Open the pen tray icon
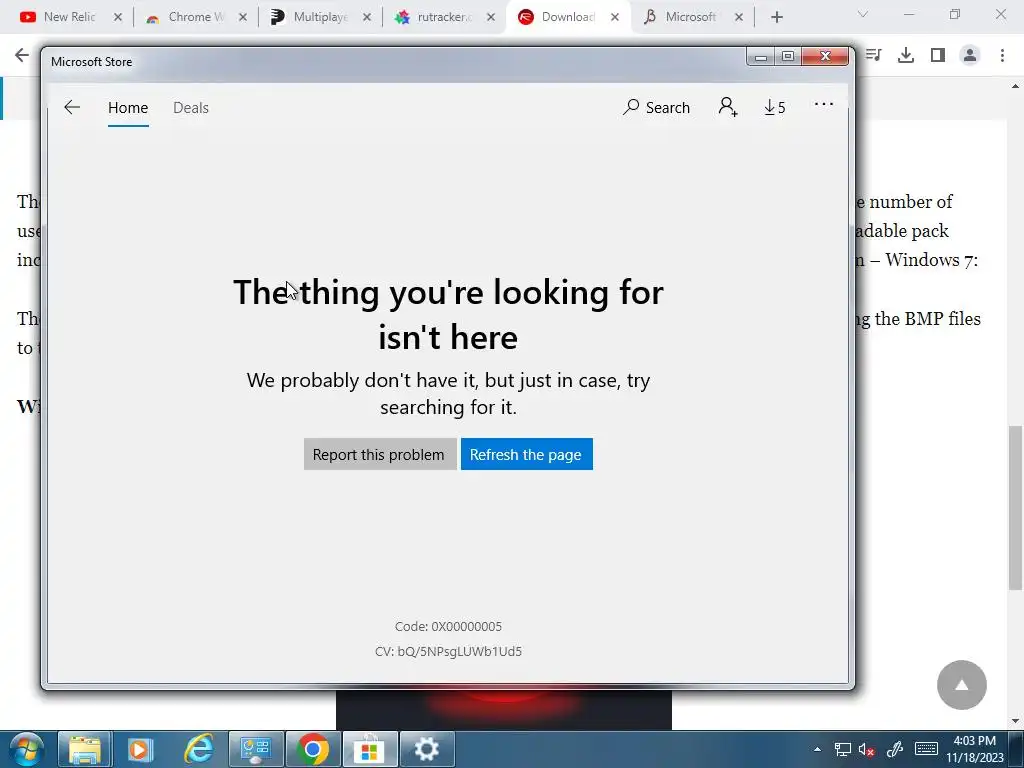Image resolution: width=1024 pixels, height=768 pixels. (x=894, y=750)
